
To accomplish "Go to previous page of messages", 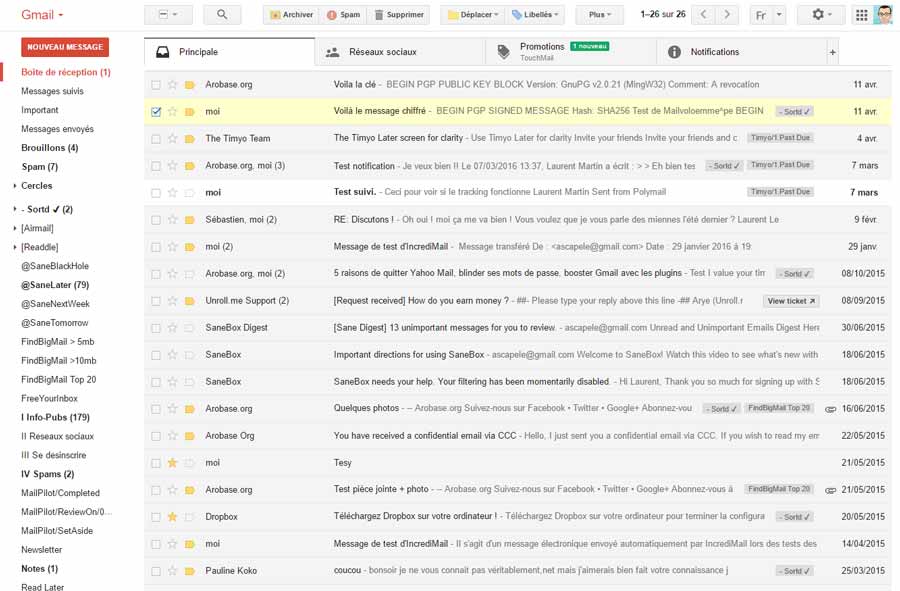I will tap(704, 15).
